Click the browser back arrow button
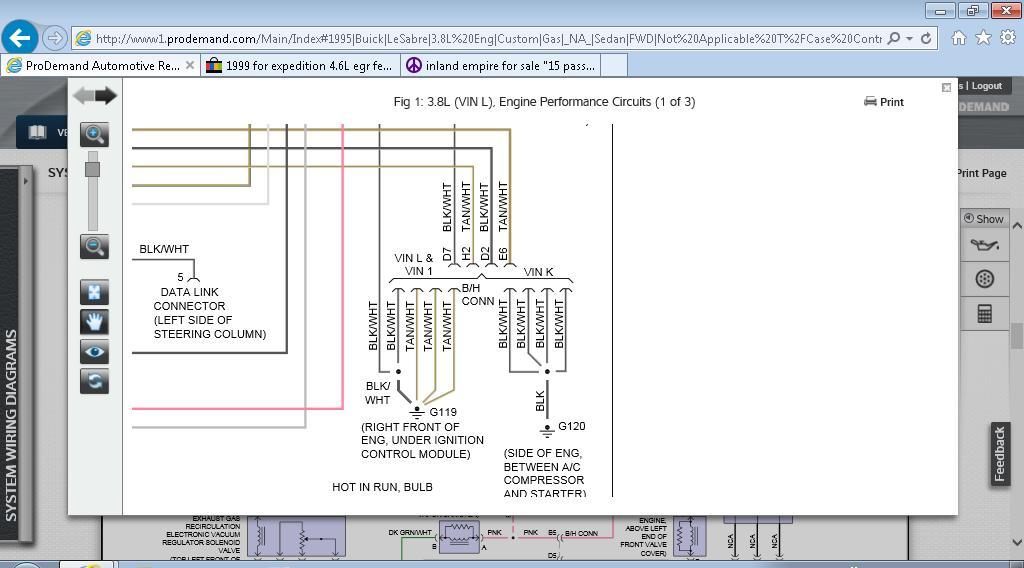The height and width of the screenshot is (568, 1024). click(20, 38)
